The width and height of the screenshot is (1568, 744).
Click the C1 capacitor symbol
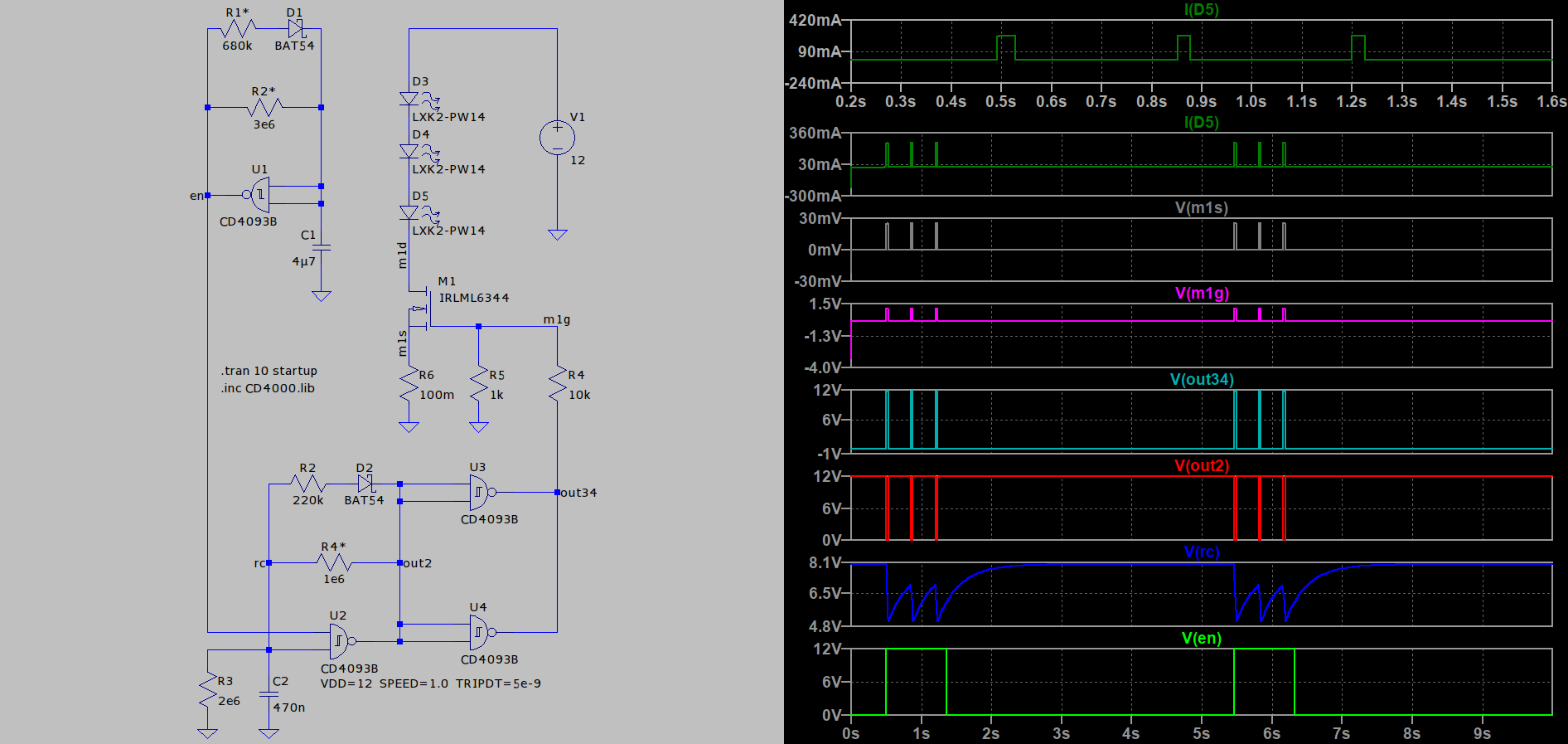321,248
